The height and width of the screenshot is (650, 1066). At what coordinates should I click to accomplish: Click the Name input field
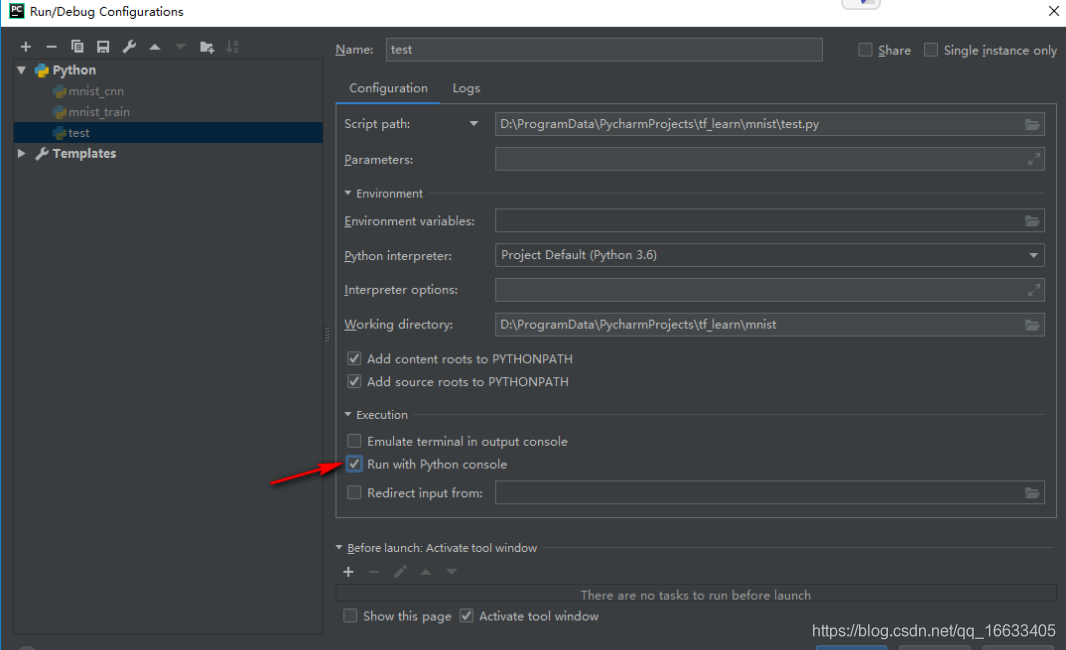pyautogui.click(x=604, y=50)
